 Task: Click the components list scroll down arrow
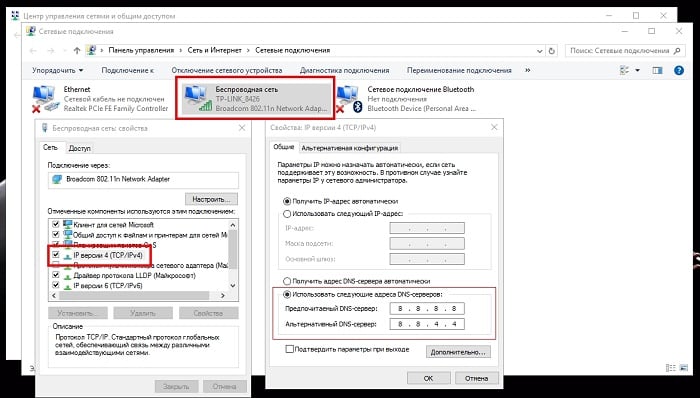233,286
